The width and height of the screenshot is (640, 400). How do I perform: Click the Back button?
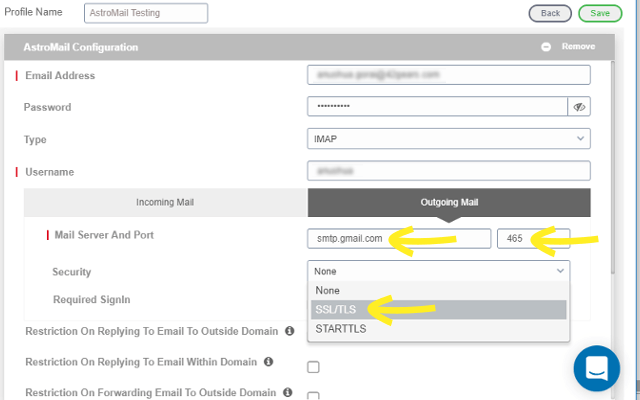pyautogui.click(x=550, y=13)
